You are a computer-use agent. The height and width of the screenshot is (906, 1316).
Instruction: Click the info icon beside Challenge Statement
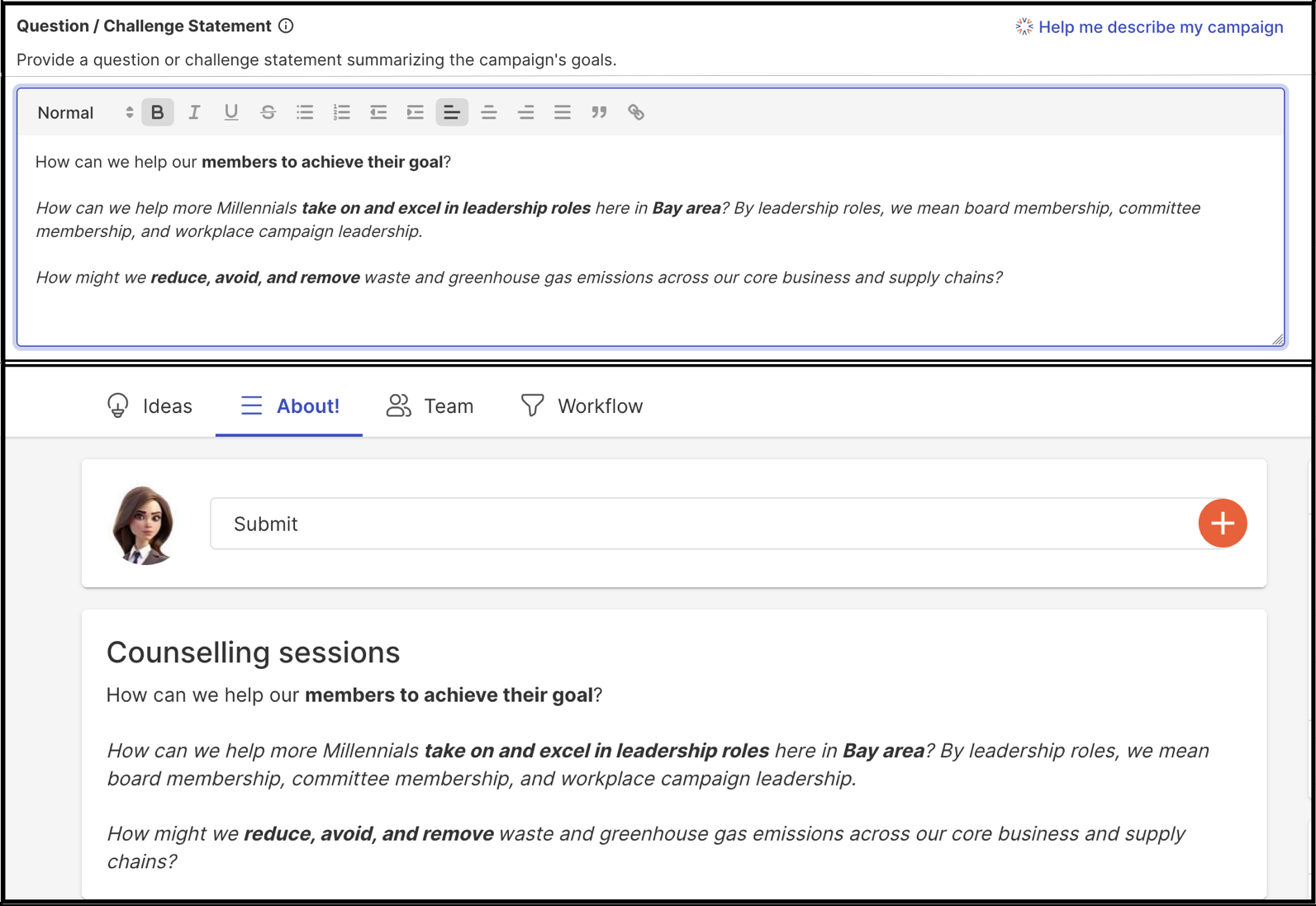(286, 26)
